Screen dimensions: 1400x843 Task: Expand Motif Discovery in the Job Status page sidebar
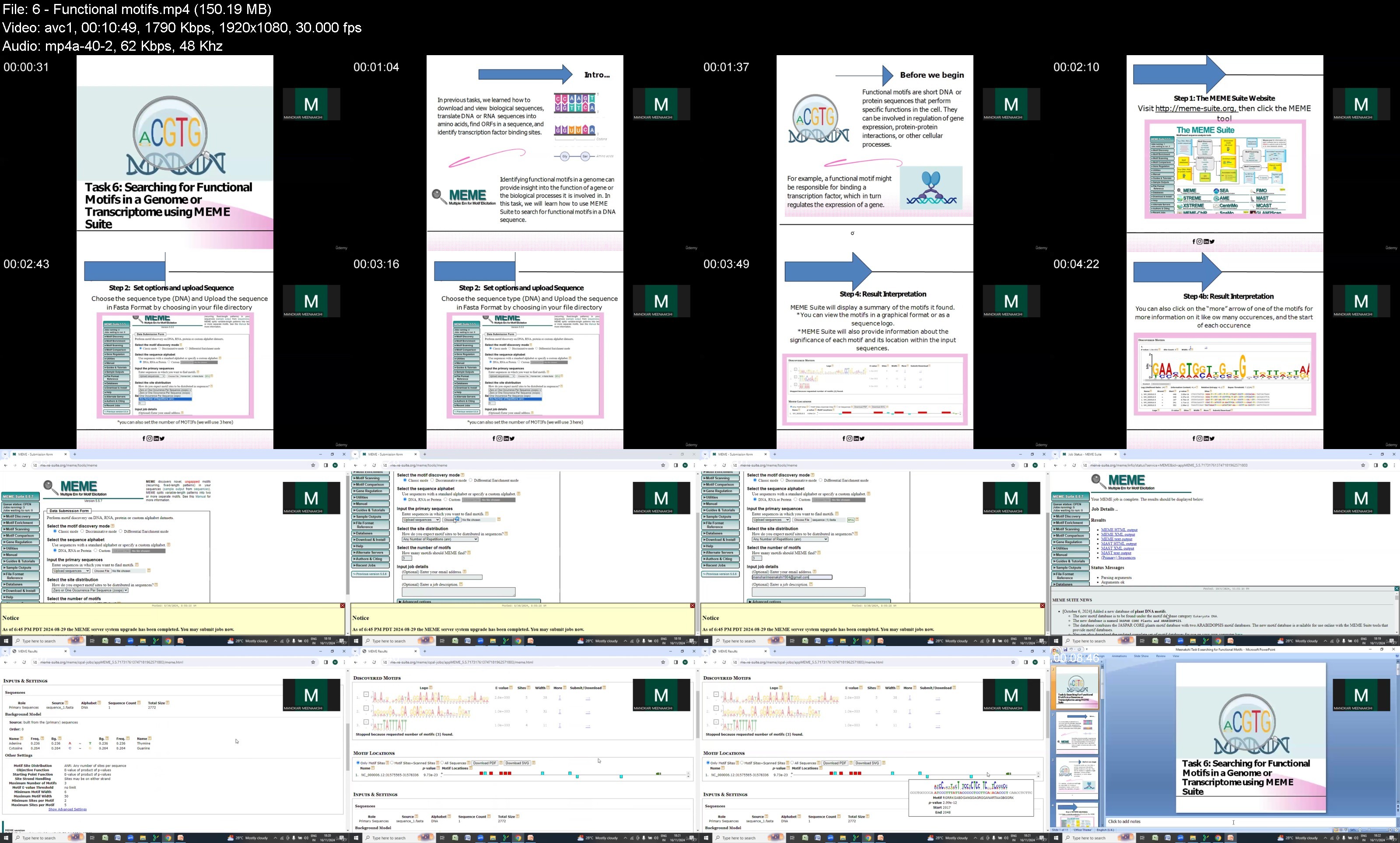(1070, 516)
